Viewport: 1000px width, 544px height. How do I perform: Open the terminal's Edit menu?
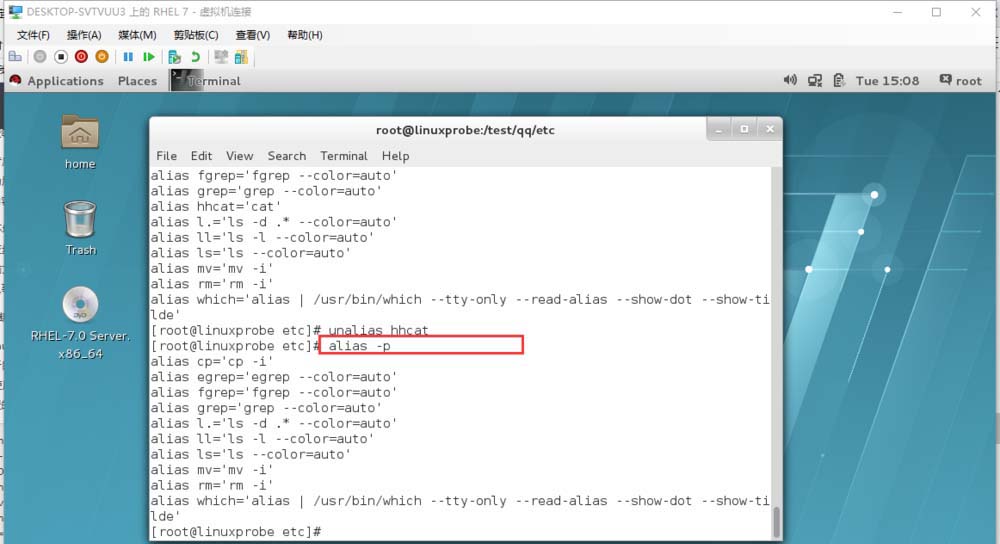pyautogui.click(x=201, y=156)
